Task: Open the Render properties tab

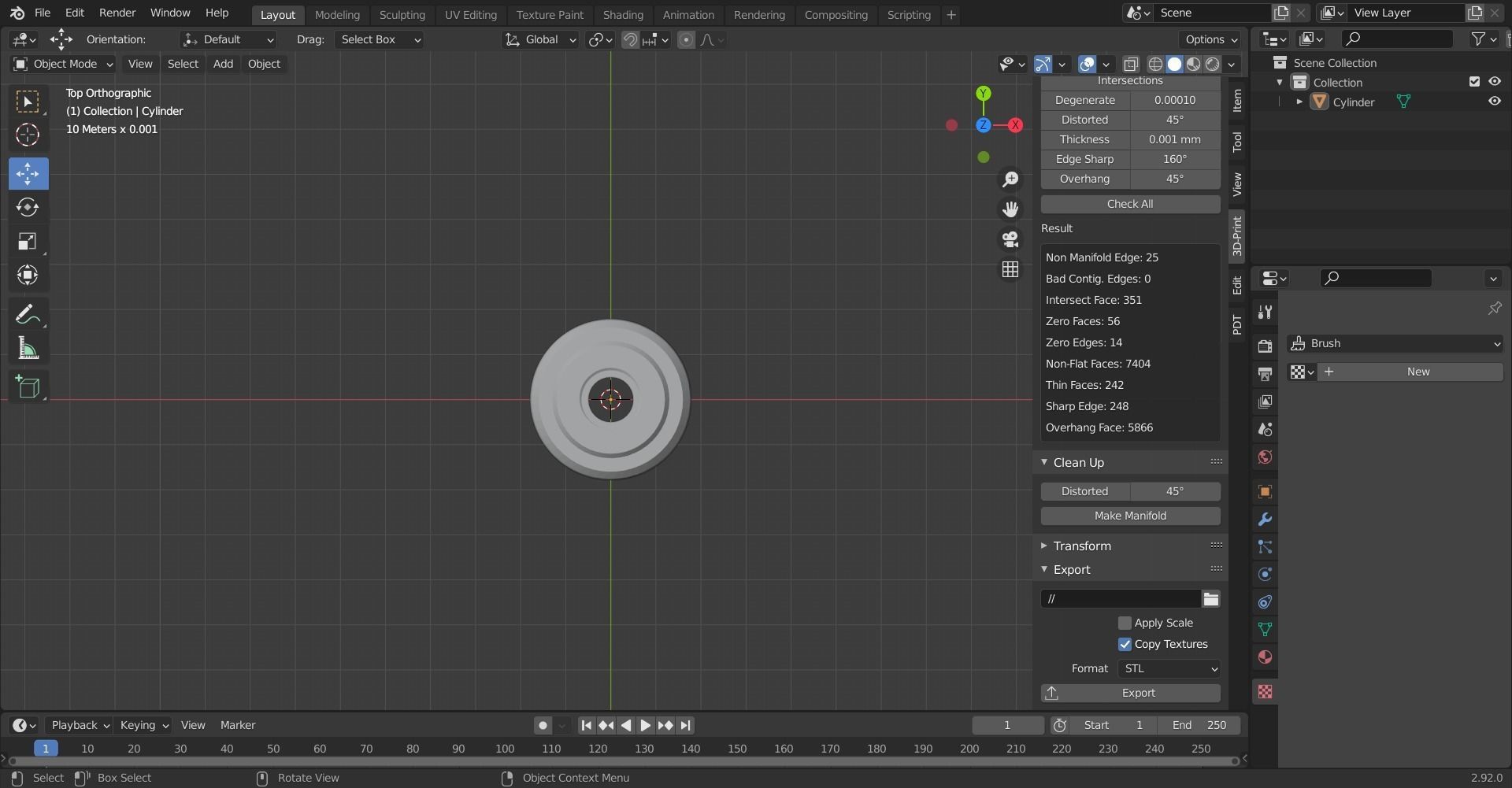Action: tap(1265, 346)
